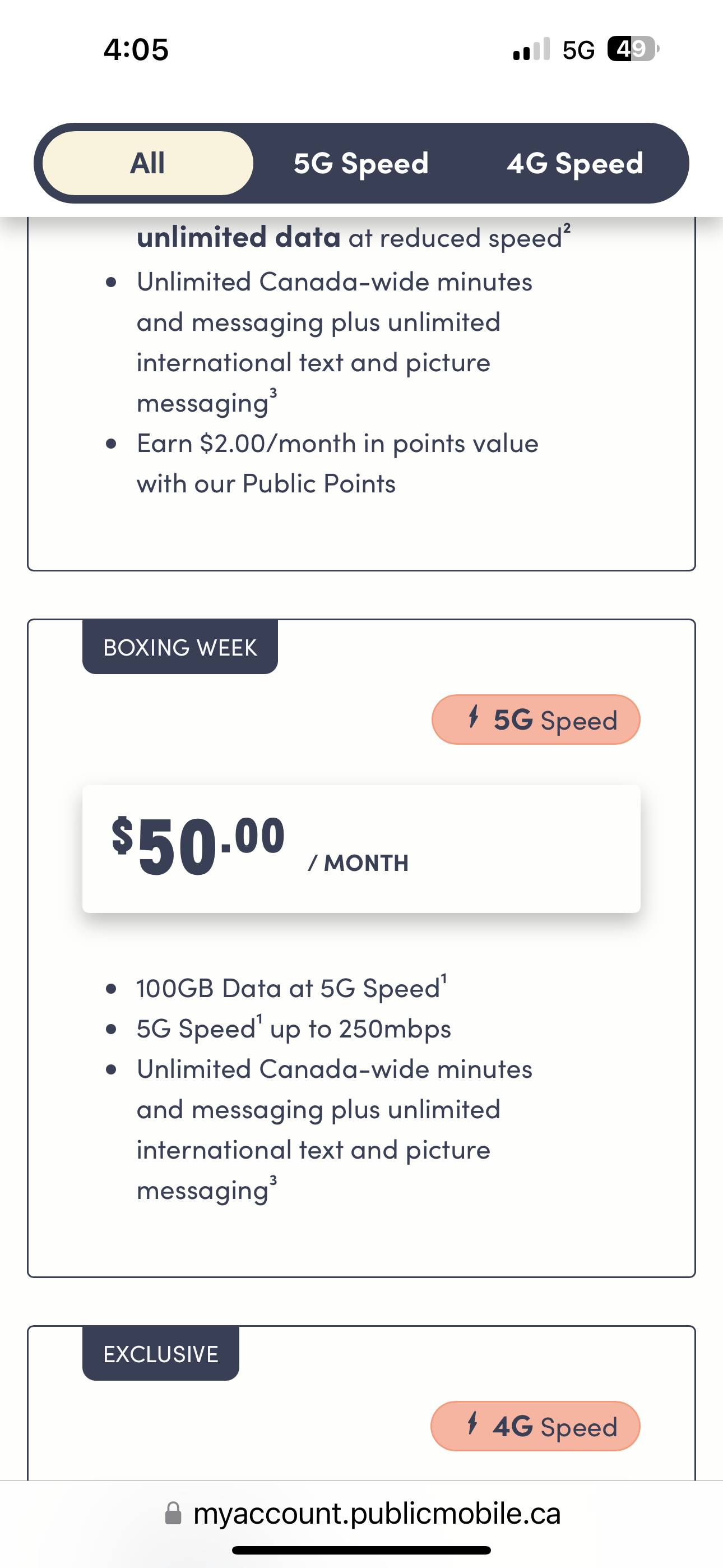Tap the 5G network indicator in the status bar
Image resolution: width=723 pixels, height=1568 pixels.
click(x=579, y=50)
